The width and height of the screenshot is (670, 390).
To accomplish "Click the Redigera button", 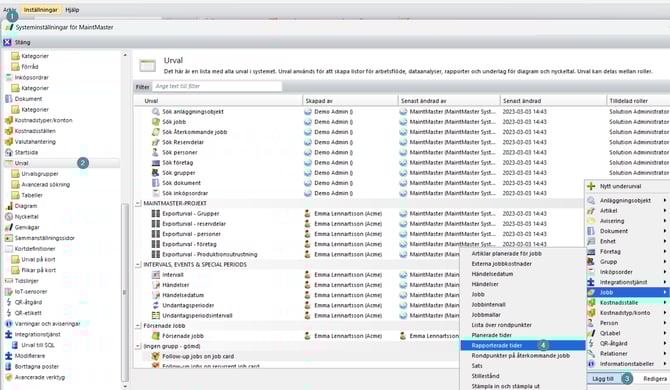I will point(655,379).
